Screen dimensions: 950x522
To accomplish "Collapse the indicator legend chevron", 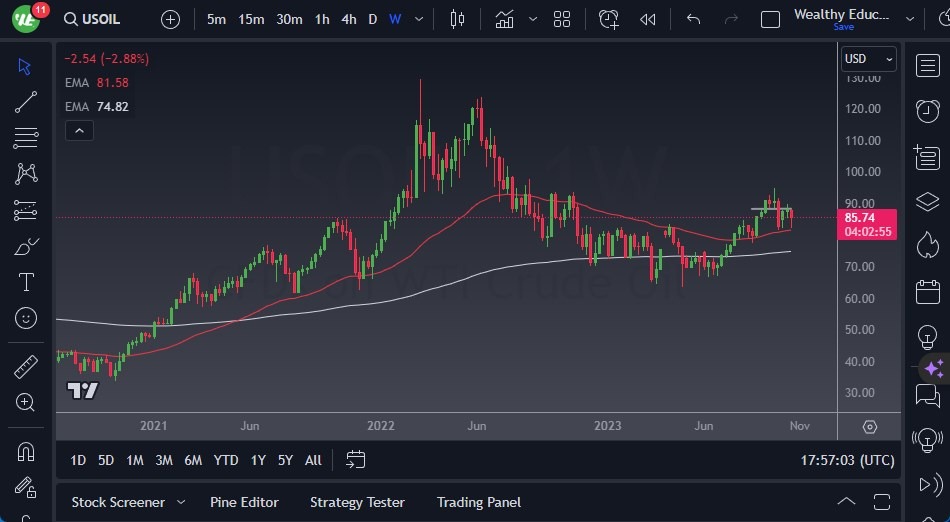I will (78, 130).
